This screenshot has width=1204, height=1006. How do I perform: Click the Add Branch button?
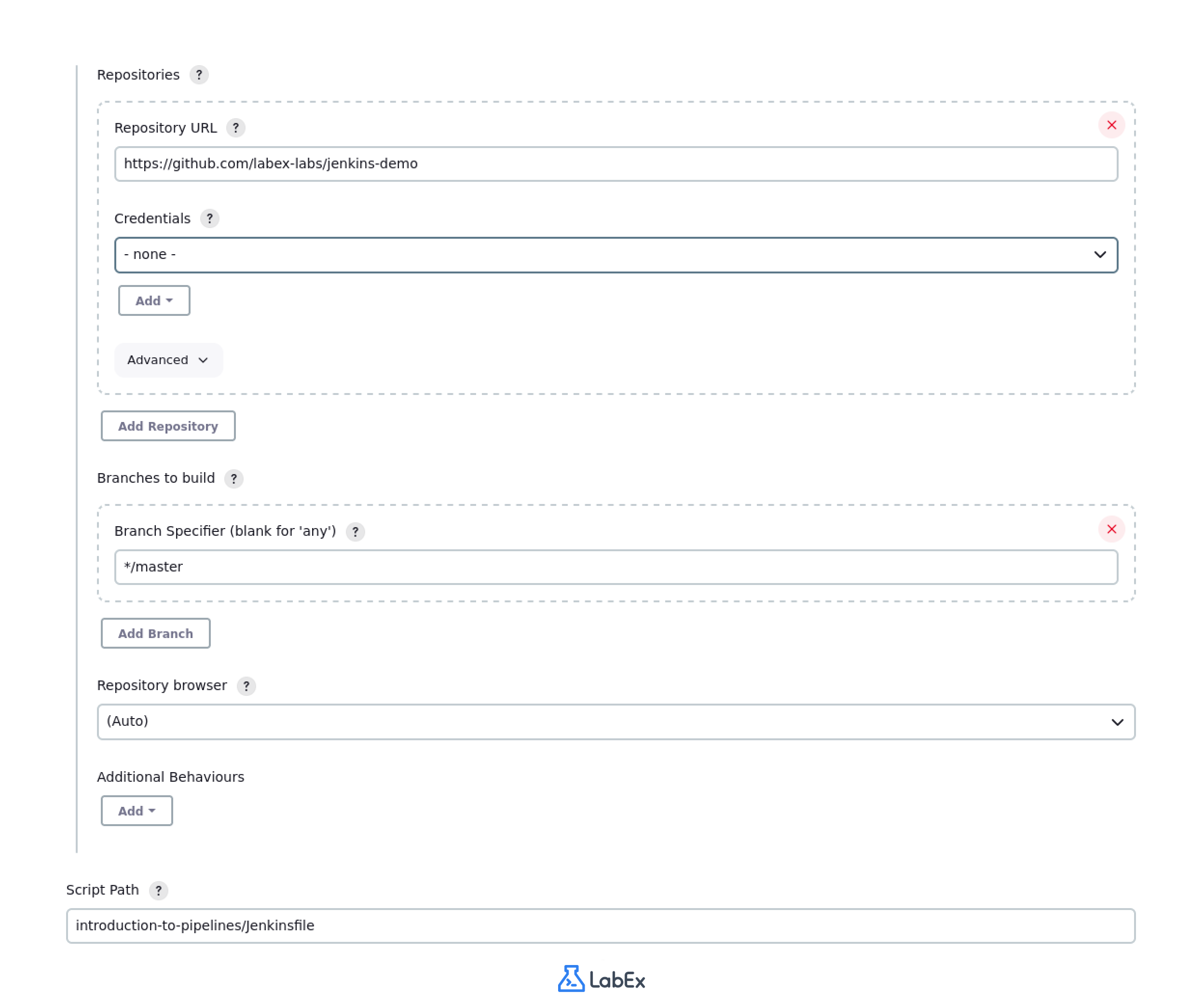155,633
